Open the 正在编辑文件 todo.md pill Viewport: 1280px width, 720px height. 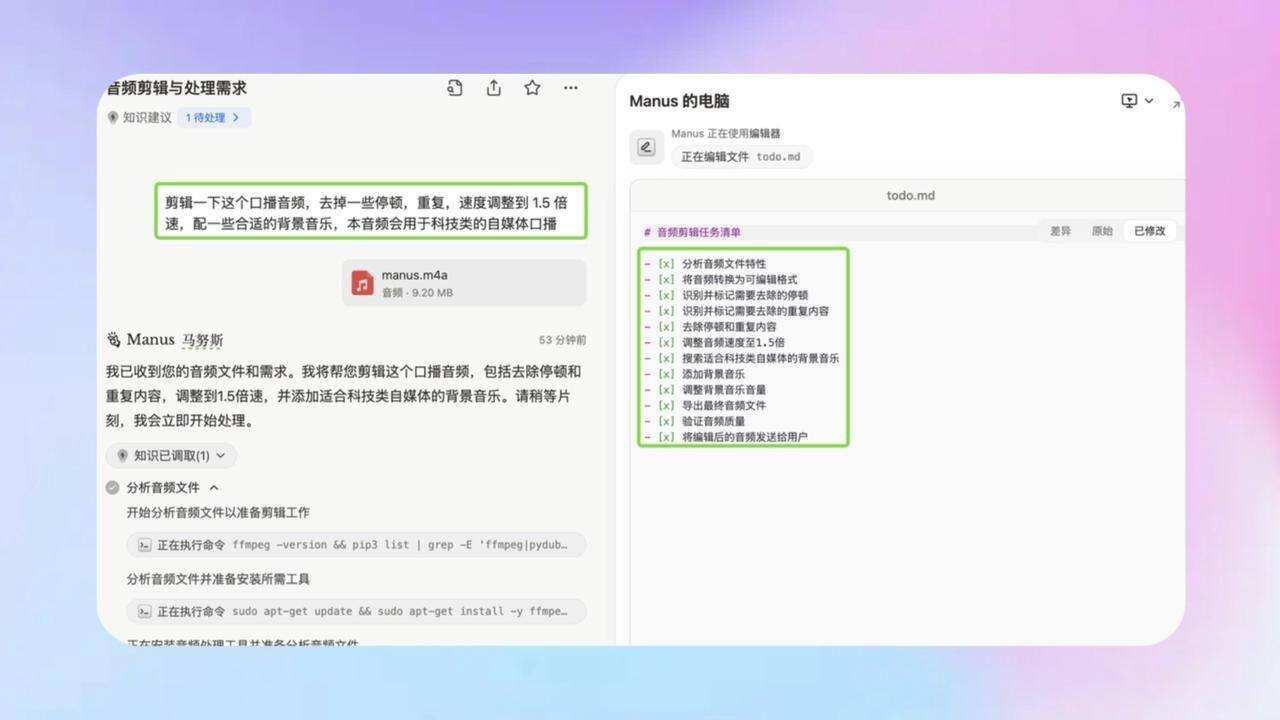(x=741, y=157)
